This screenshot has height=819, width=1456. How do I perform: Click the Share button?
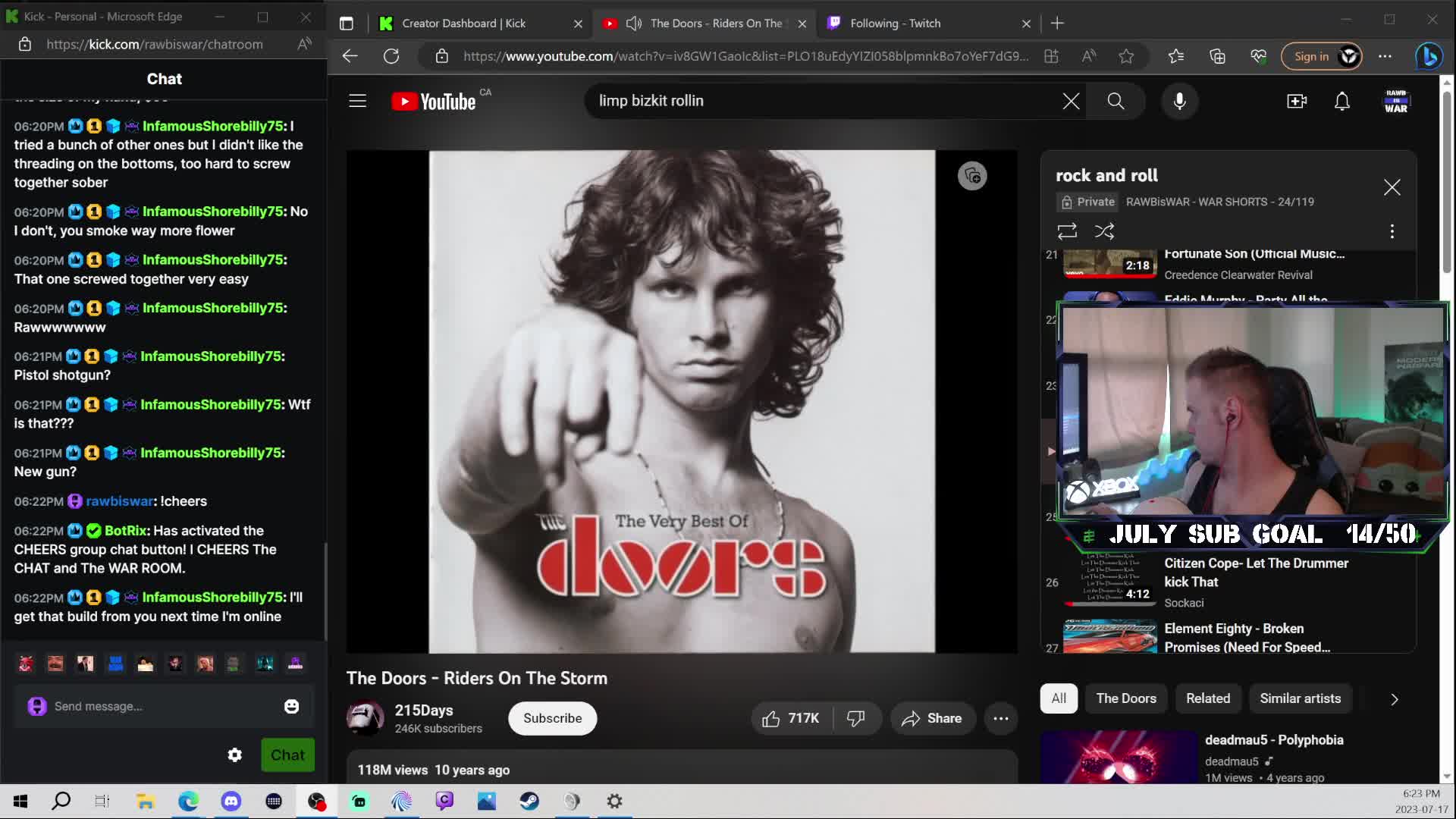point(931,718)
